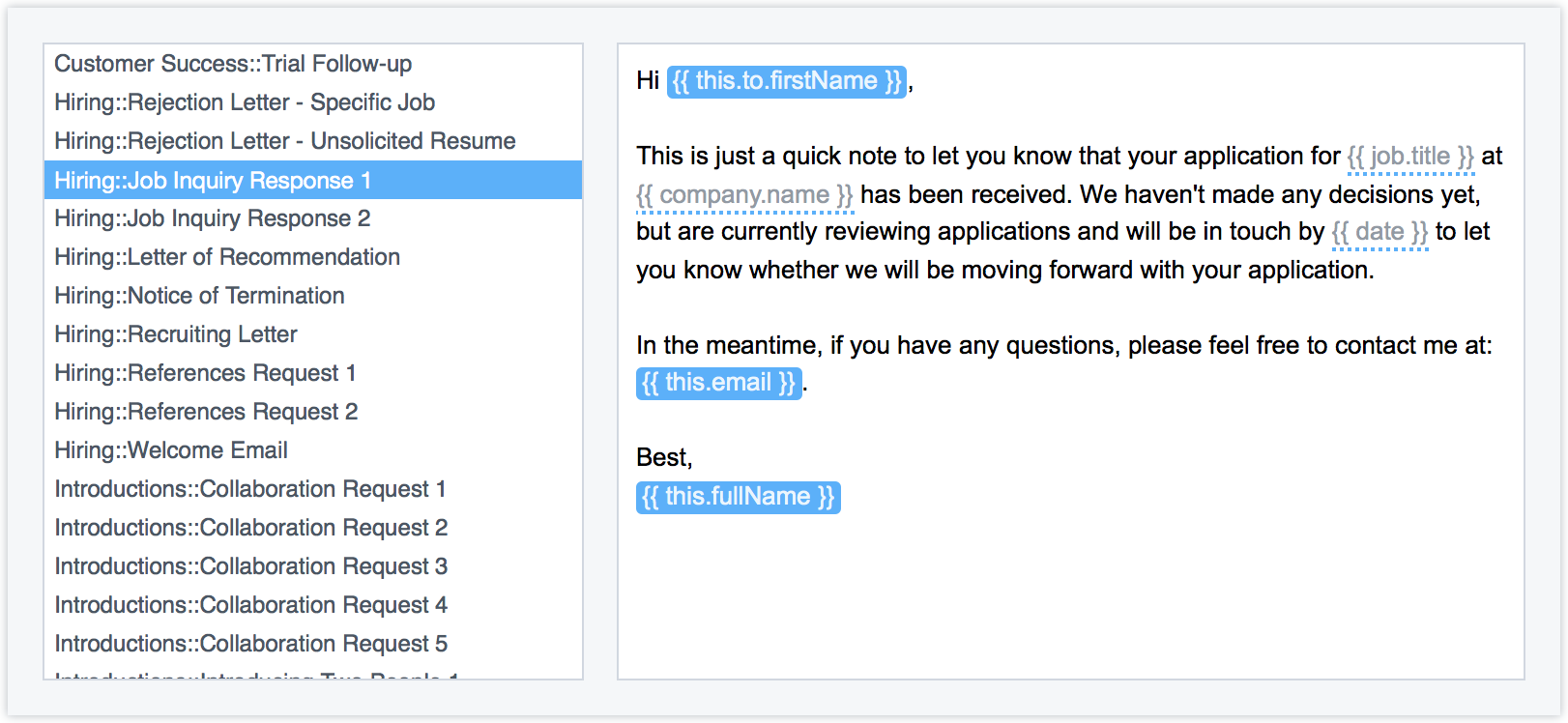The width and height of the screenshot is (1568, 723).
Task: Pick Hiring::Job Inquiry Response 2 template
Action: pyautogui.click(x=213, y=218)
